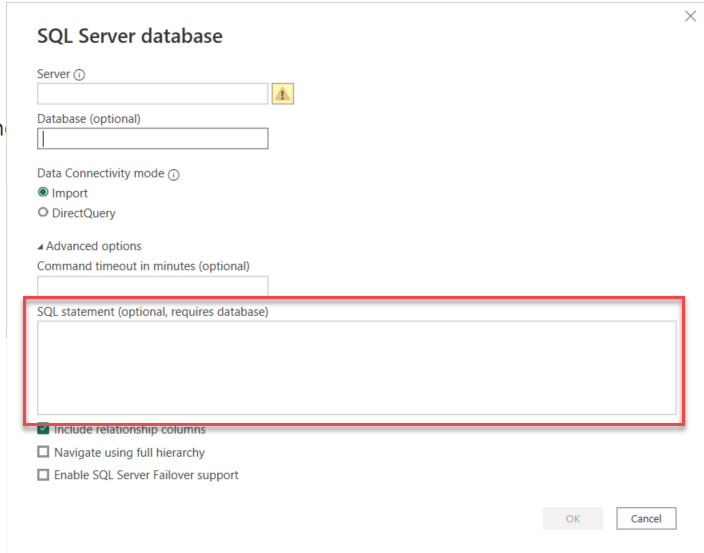Click the yellow warning icon beside Server field
Screen dimensions: 704x553
283,94
